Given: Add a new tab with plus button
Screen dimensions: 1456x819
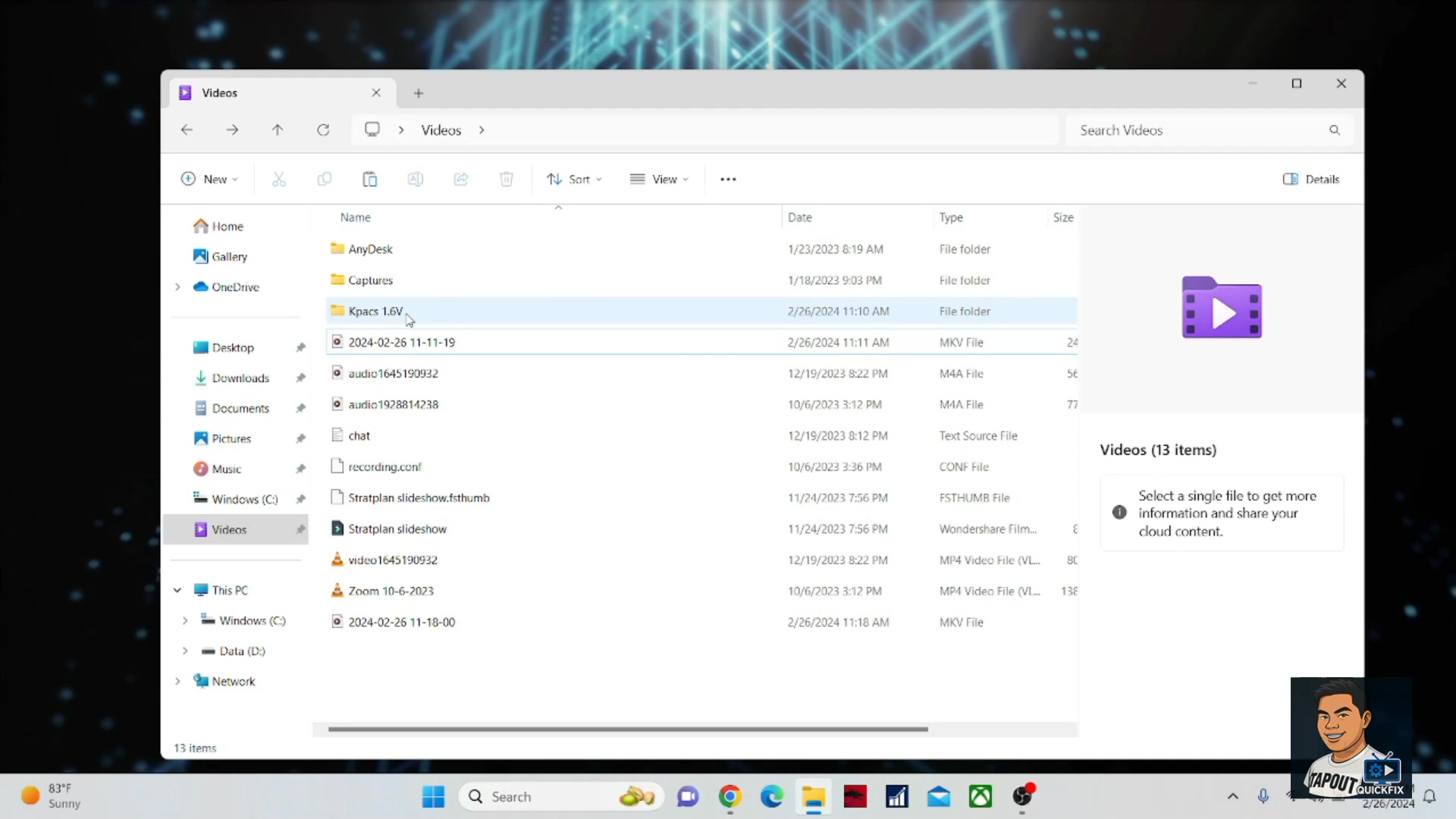Looking at the screenshot, I should click(419, 93).
